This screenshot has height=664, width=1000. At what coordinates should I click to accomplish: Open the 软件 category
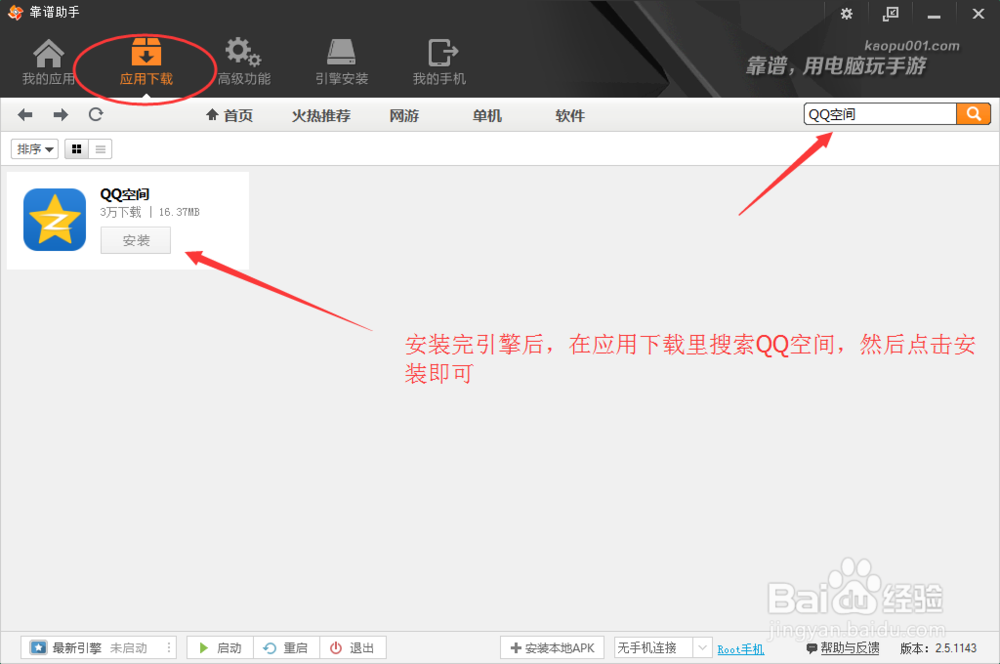point(570,115)
